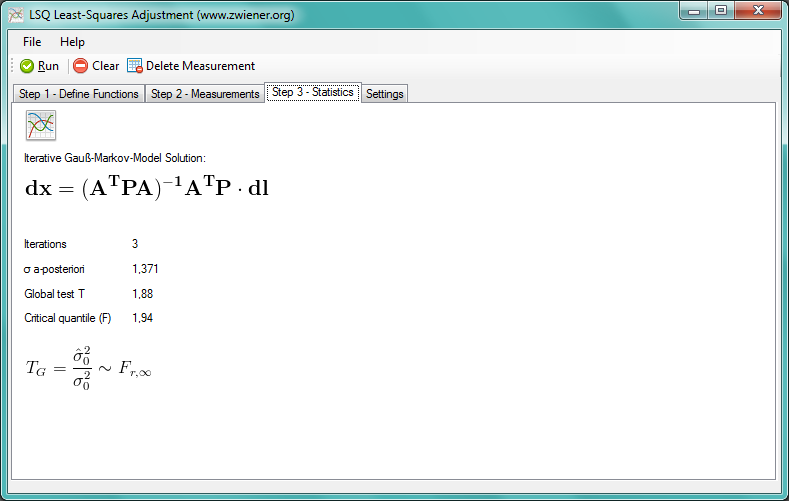
Task: Click the Iterations value 3
Action: point(135,244)
